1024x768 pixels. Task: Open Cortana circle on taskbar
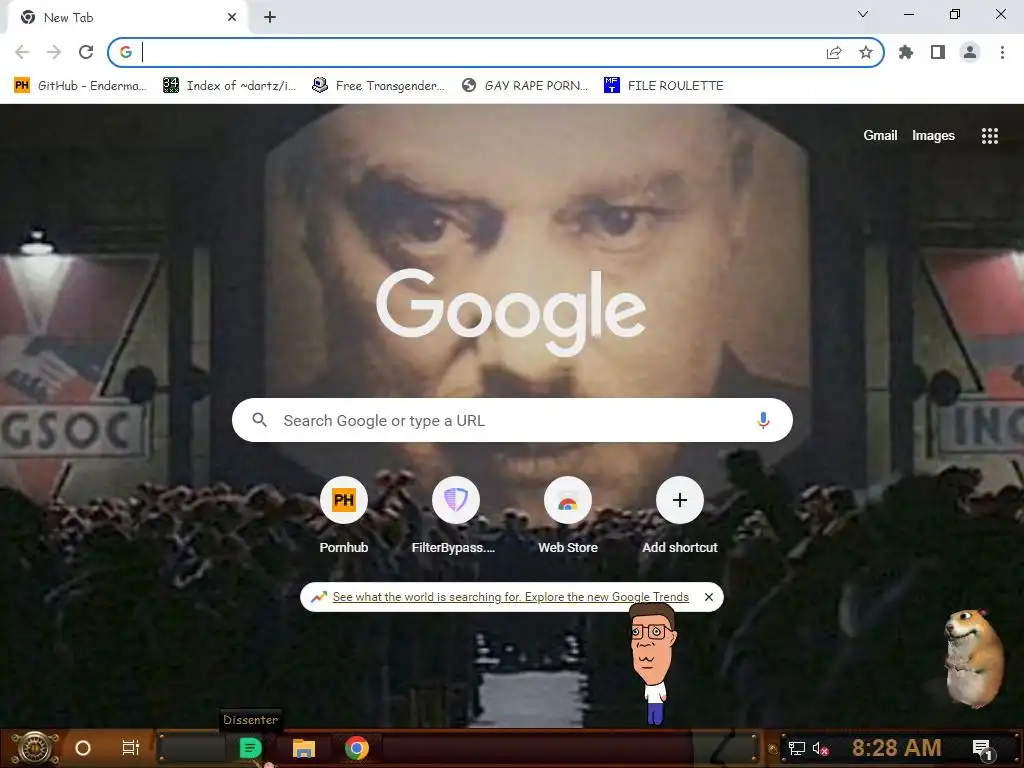83,748
